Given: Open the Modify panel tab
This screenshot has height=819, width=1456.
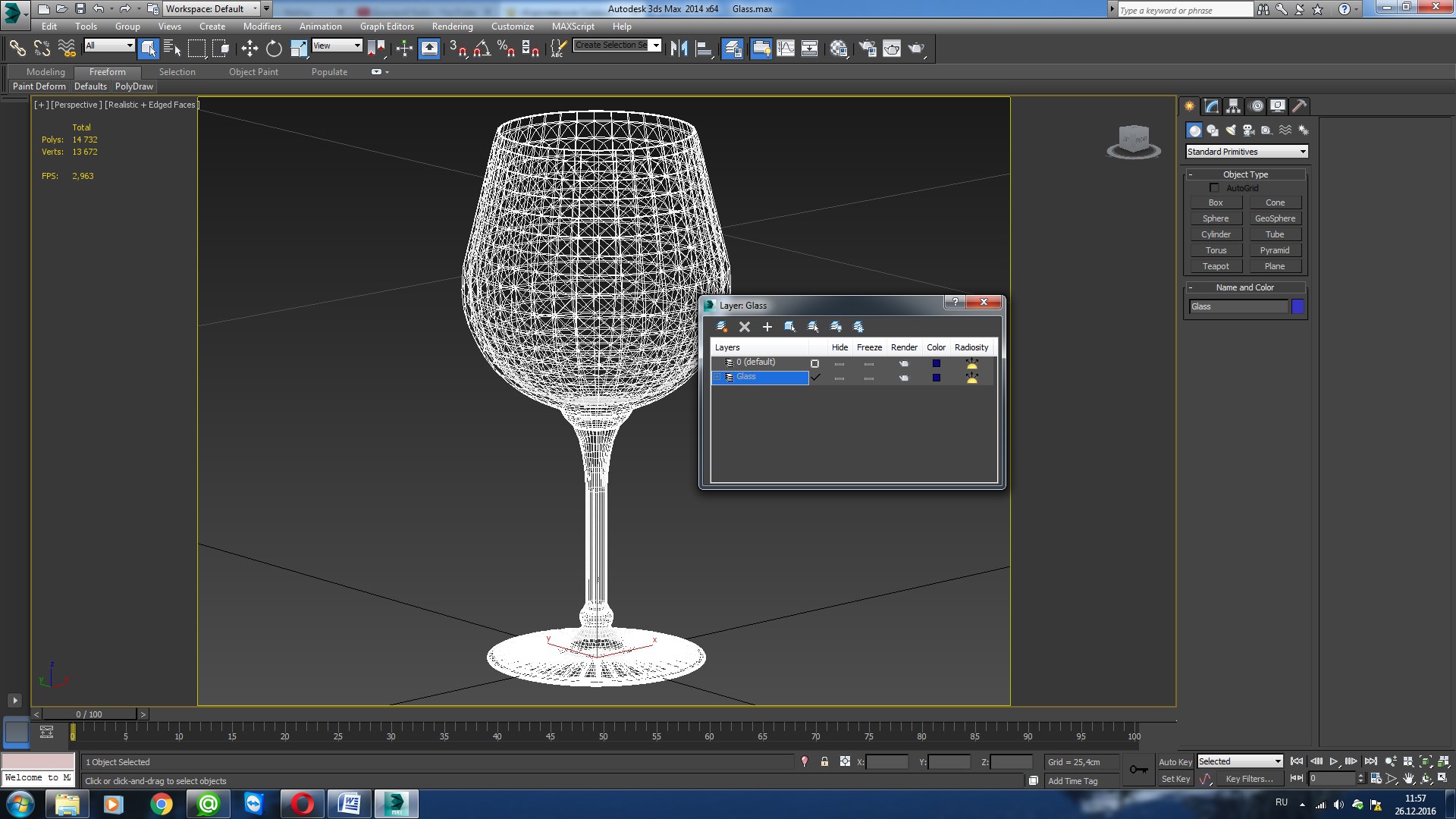Looking at the screenshot, I should 1211,106.
